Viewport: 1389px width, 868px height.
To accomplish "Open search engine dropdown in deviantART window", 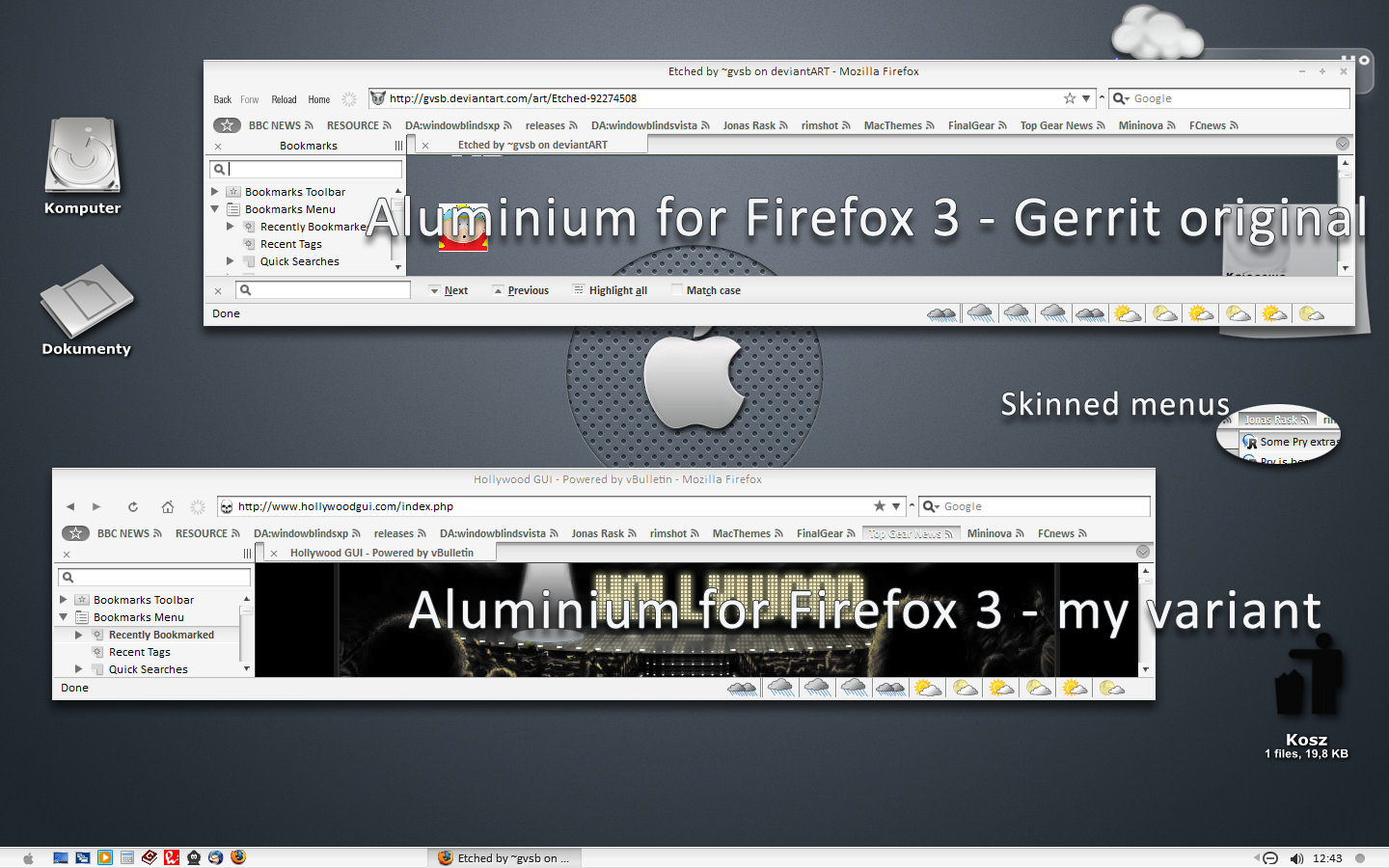I will pos(1121,98).
